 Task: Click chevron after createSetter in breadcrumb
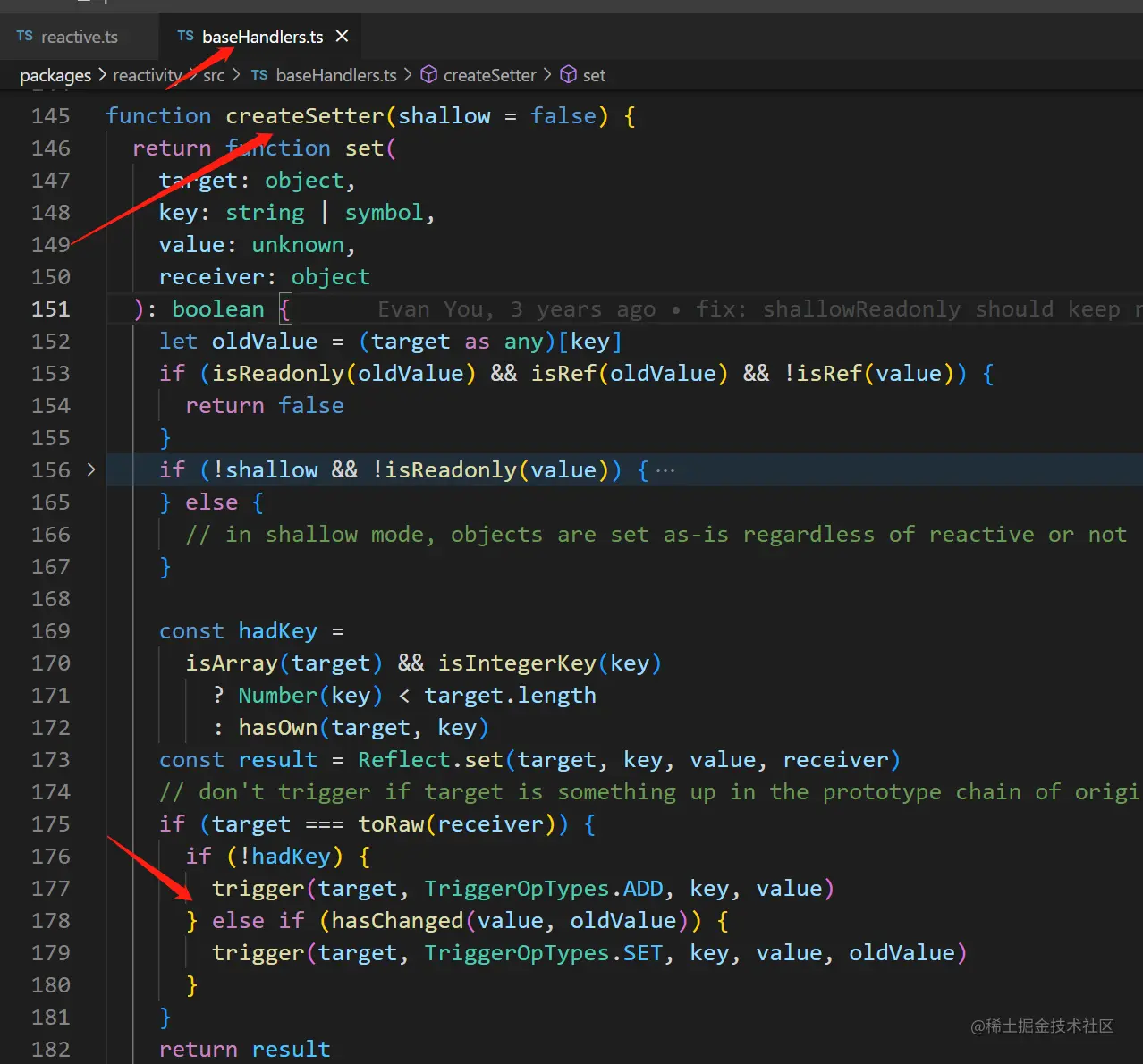[x=547, y=75]
